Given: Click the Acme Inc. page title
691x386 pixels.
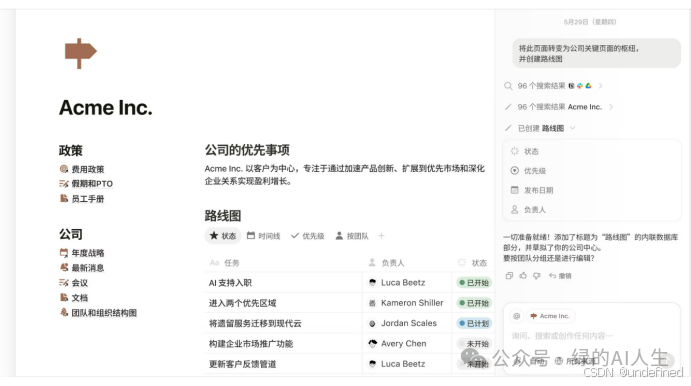Looking at the screenshot, I should [106, 108].
